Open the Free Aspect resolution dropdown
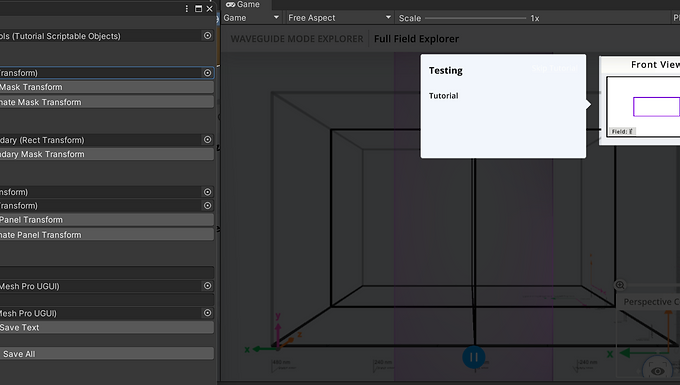 (x=340, y=18)
